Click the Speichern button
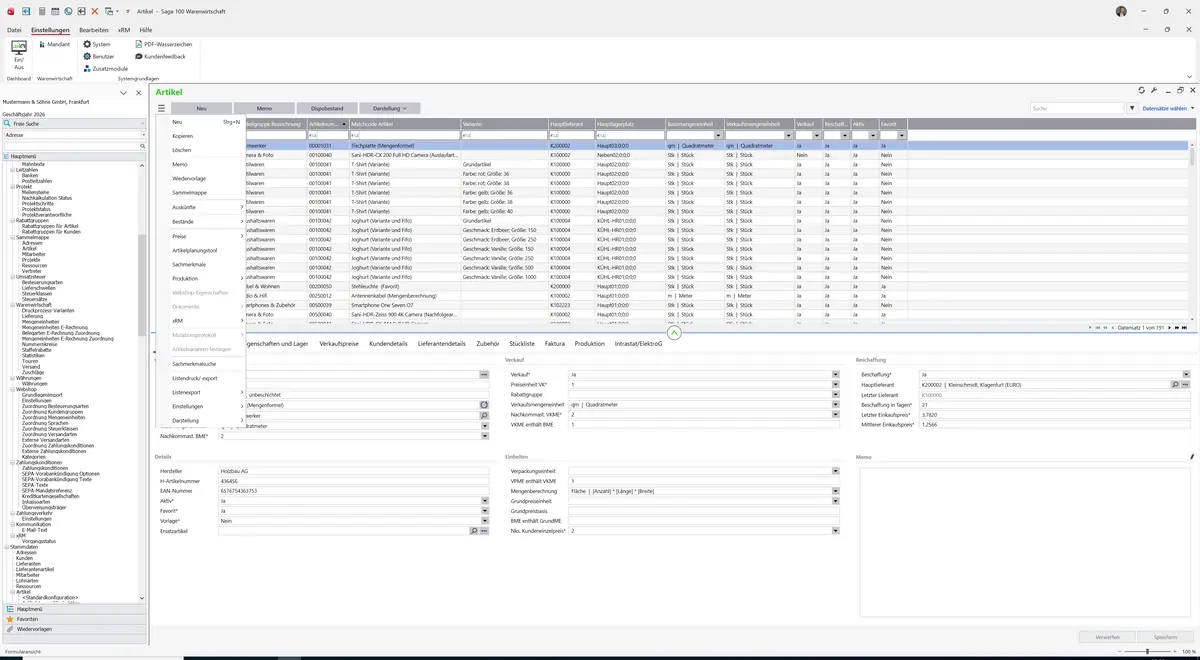This screenshot has width=1200, height=660. pos(1165,637)
